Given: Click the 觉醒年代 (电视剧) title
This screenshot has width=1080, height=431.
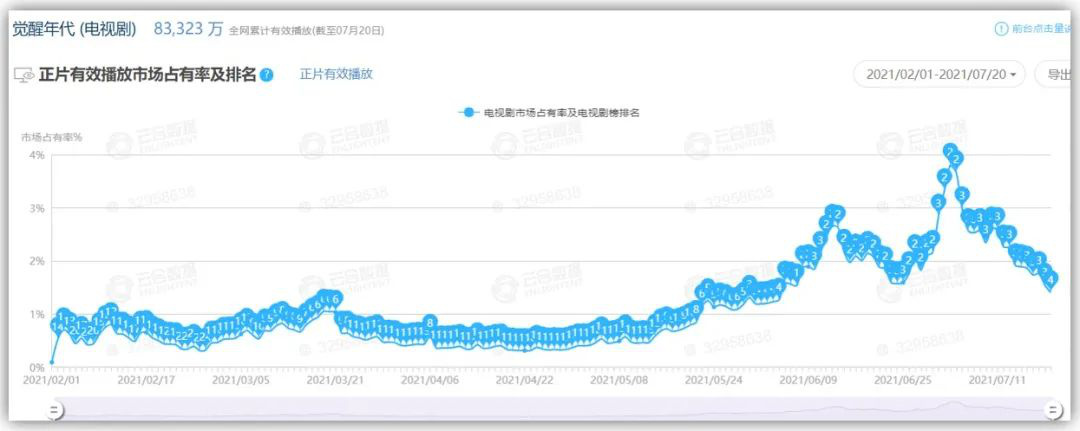Looking at the screenshot, I should (75, 29).
